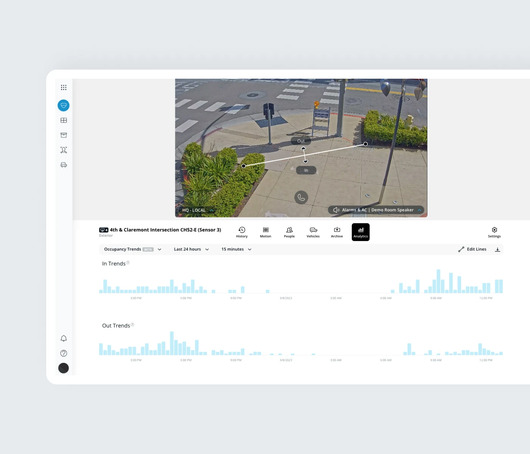This screenshot has height=454, width=530.
Task: Click the phone call button on video
Action: [x=301, y=197]
